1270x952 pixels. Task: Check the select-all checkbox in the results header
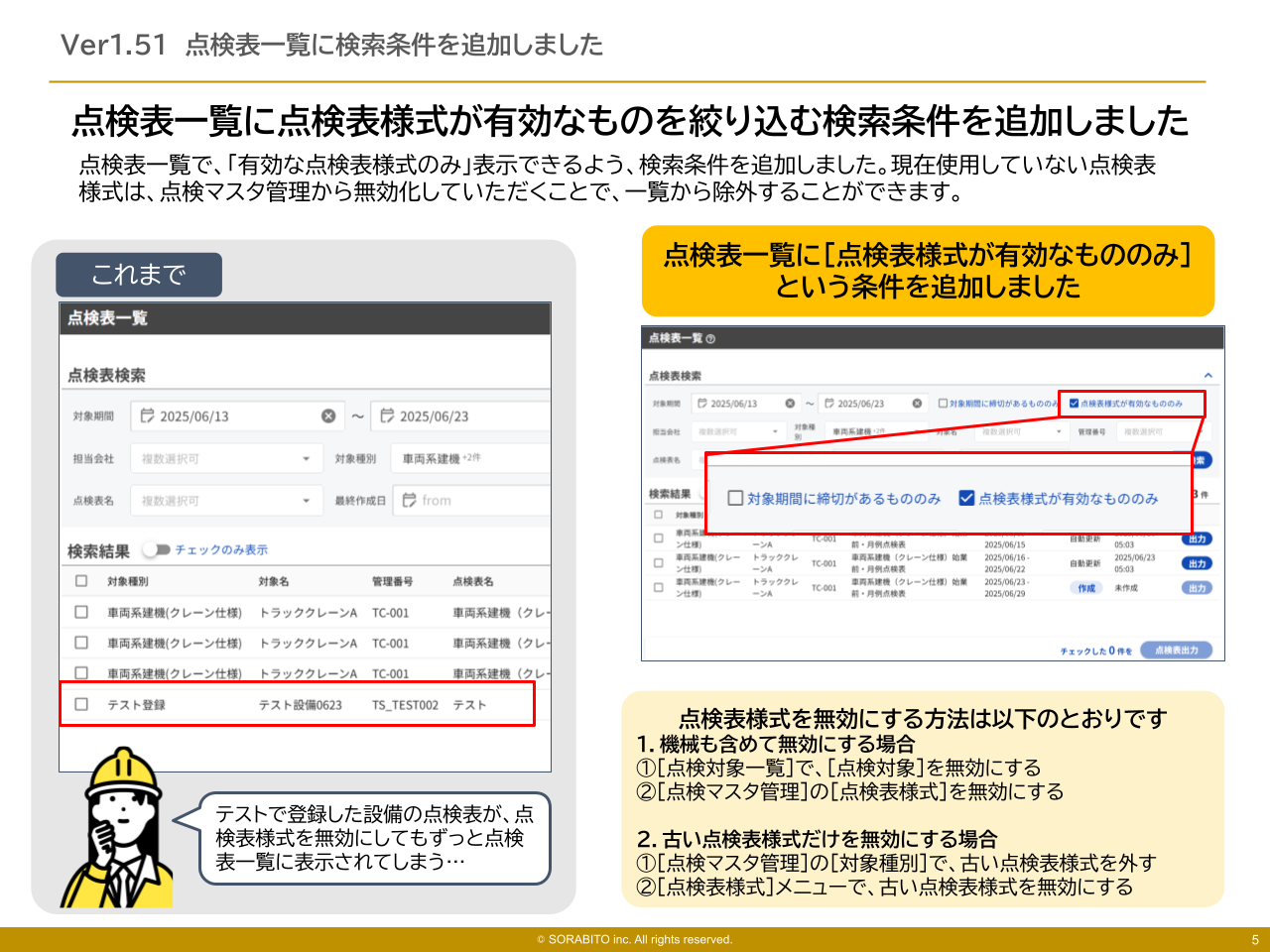point(657,516)
